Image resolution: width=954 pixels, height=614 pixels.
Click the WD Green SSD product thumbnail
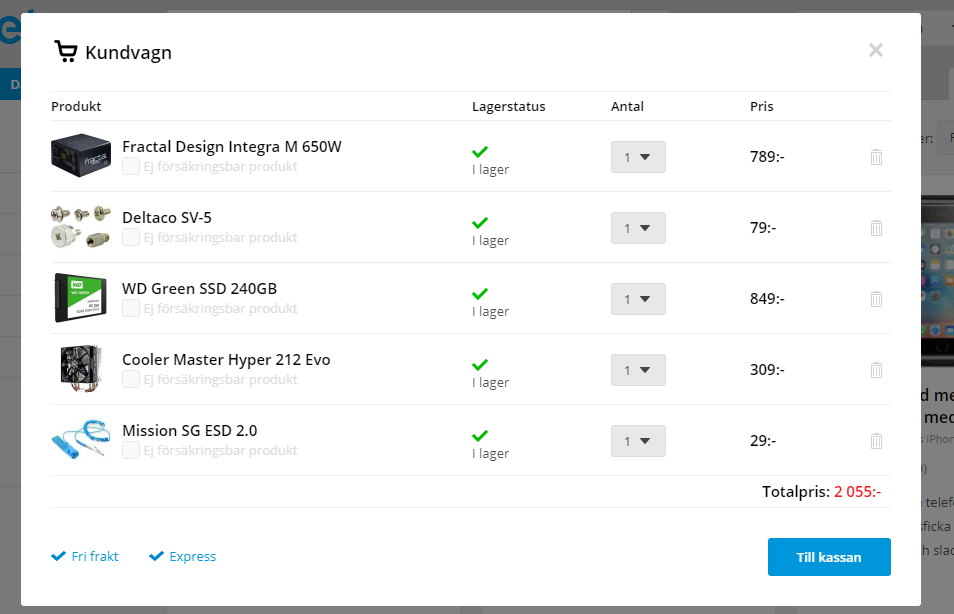81,298
